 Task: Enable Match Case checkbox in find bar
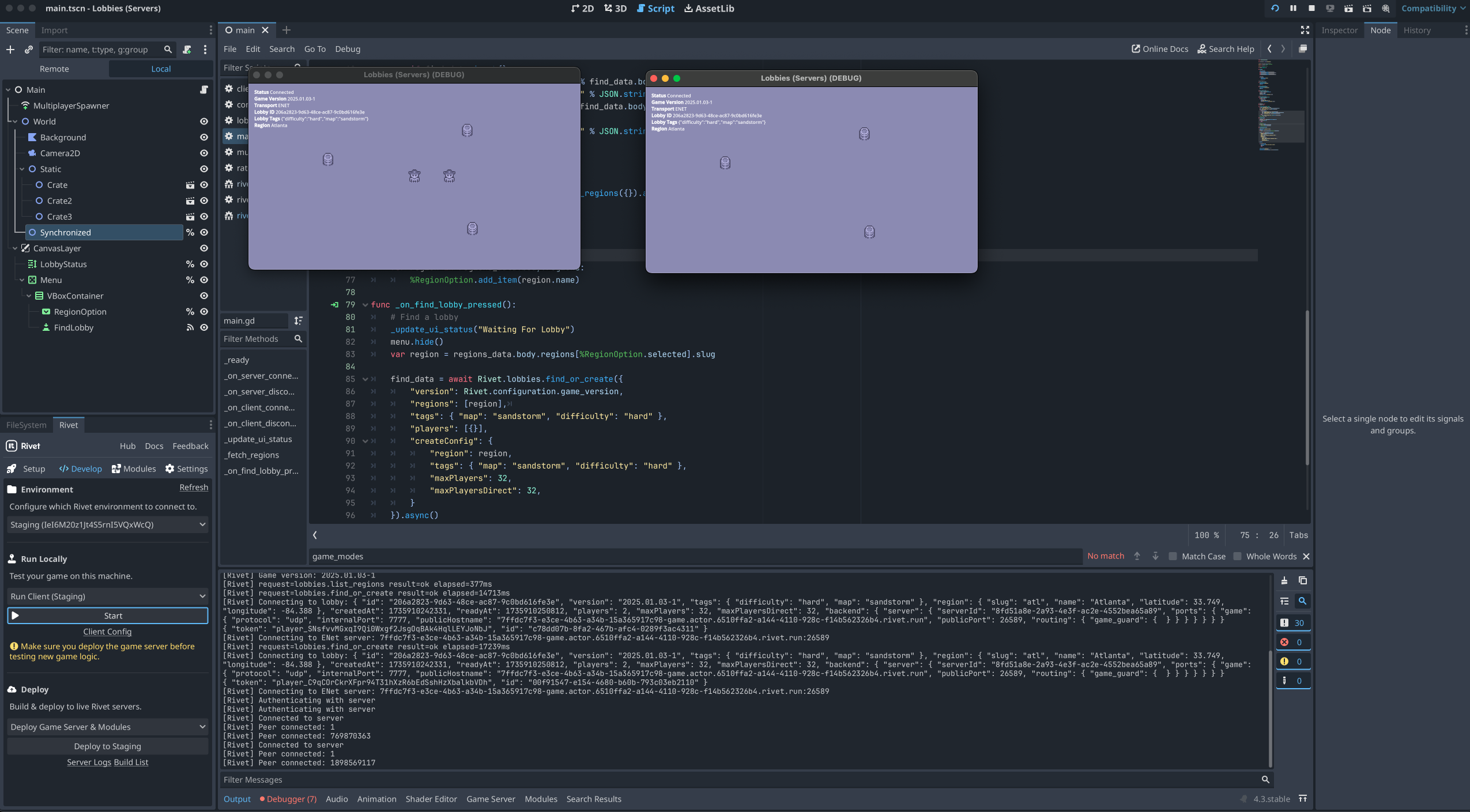coord(1173,556)
